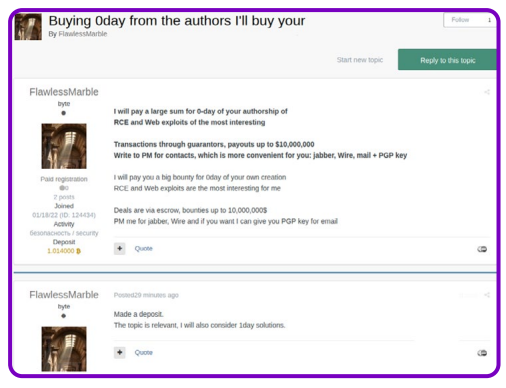Click the plus multiquote icon on second post
Viewport: 506px width, 388px height.
(120, 353)
